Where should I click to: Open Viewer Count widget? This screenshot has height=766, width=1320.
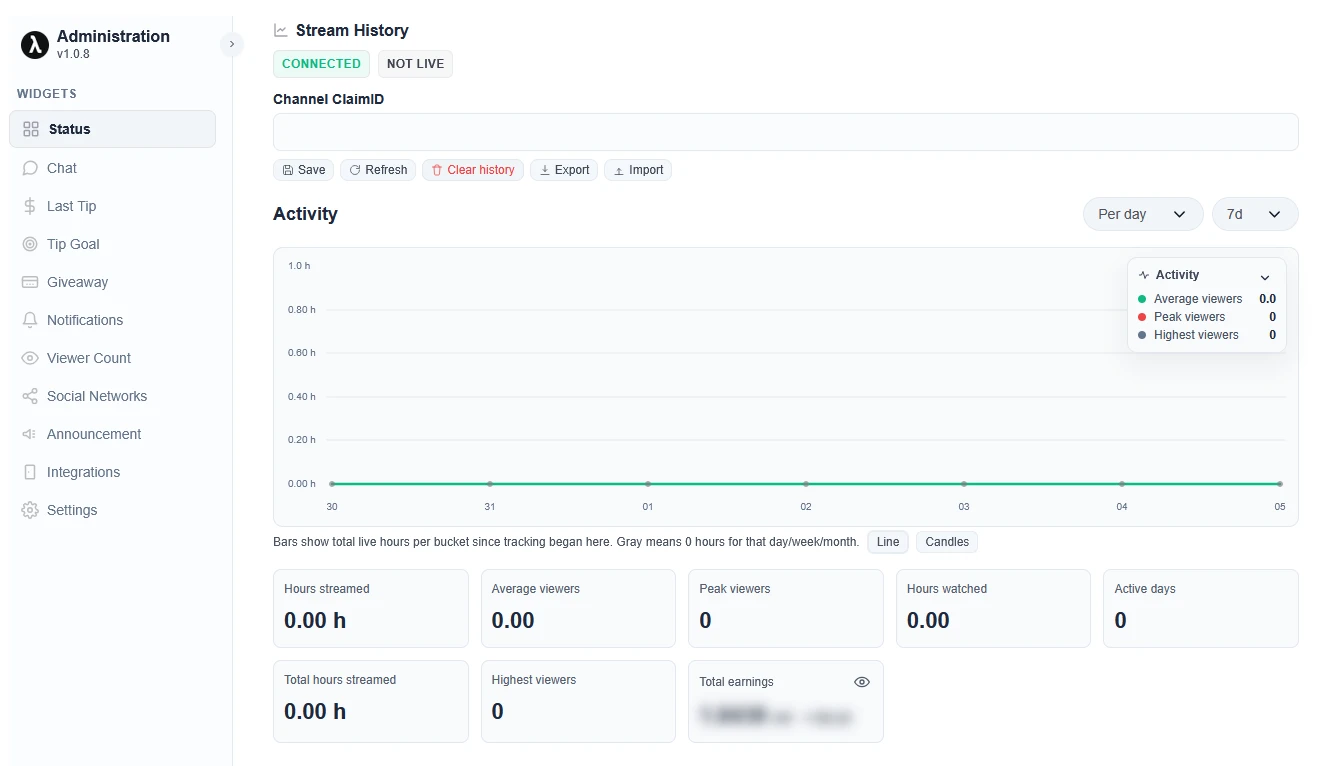pos(112,358)
